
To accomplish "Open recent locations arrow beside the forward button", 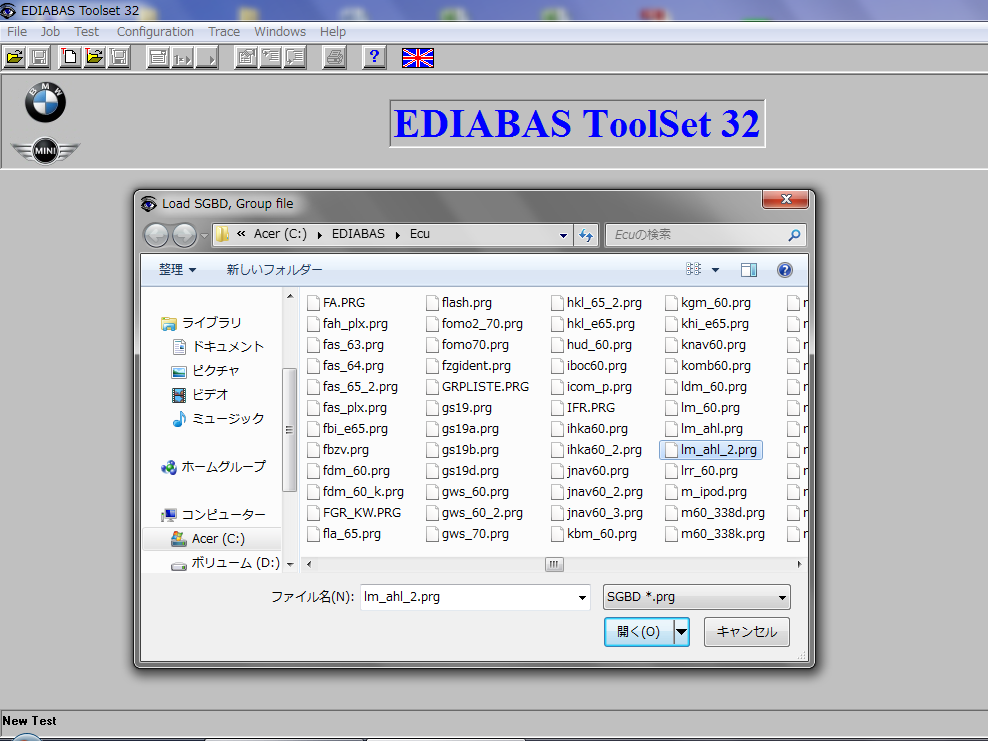I will tap(204, 236).
